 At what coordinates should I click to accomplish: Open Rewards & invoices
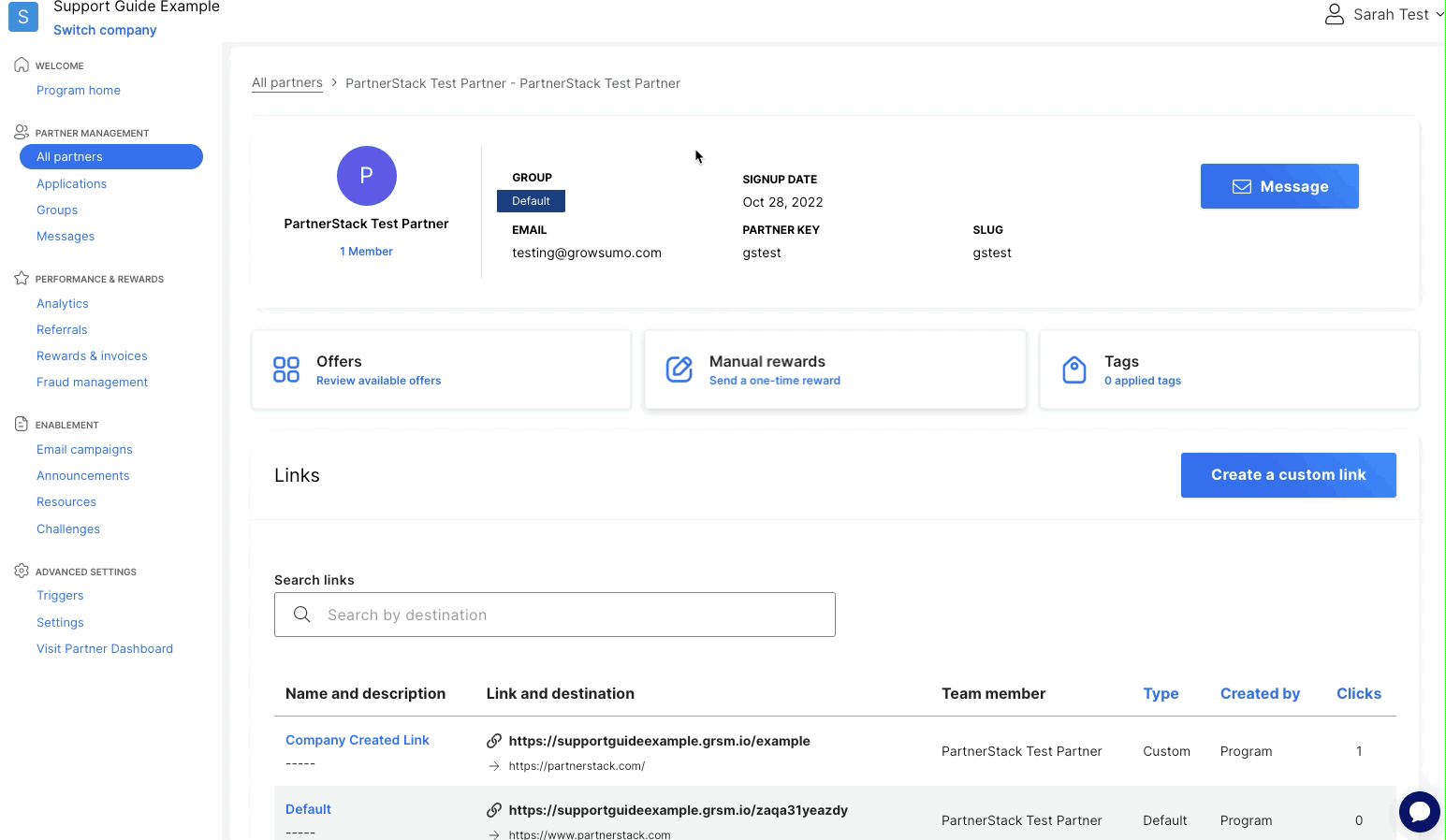click(92, 356)
